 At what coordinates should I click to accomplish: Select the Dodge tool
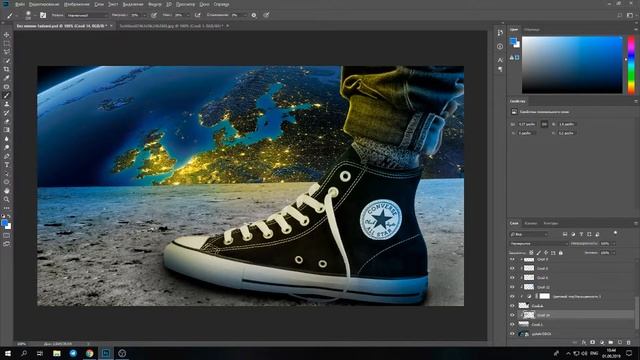tap(7, 147)
